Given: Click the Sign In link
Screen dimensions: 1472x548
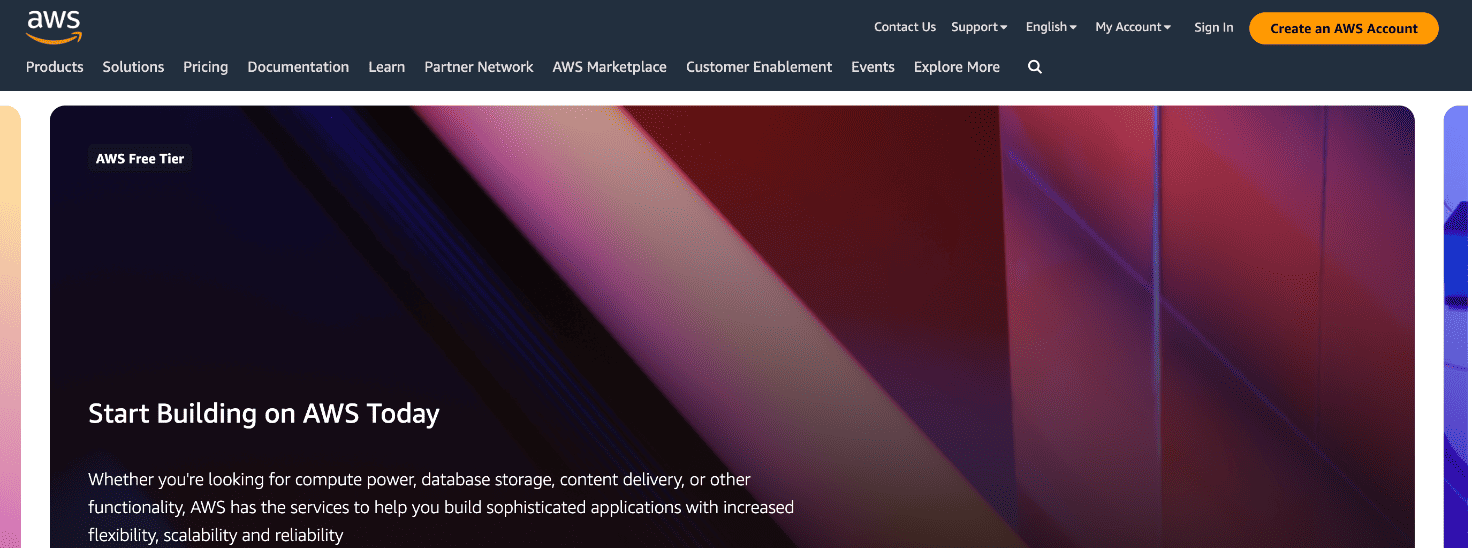Looking at the screenshot, I should click(1213, 27).
